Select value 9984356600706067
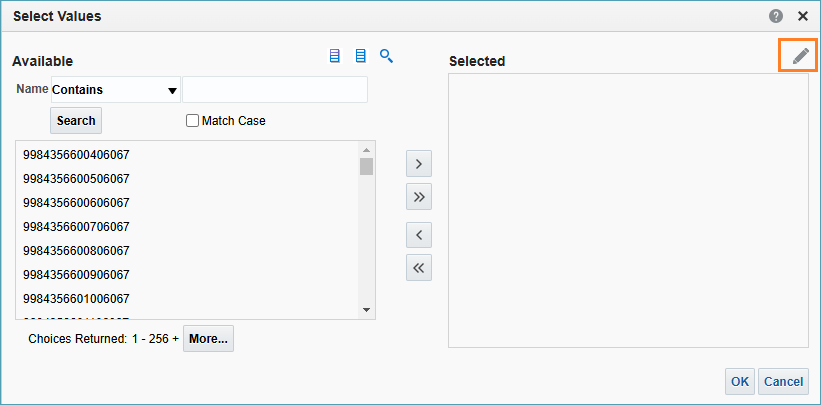 (76, 227)
